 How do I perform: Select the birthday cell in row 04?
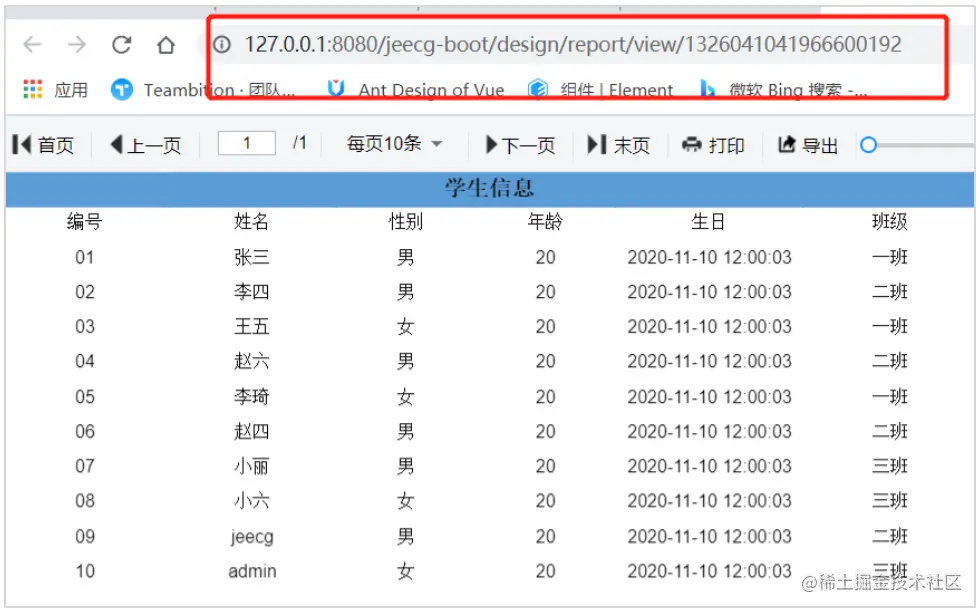[x=709, y=360]
